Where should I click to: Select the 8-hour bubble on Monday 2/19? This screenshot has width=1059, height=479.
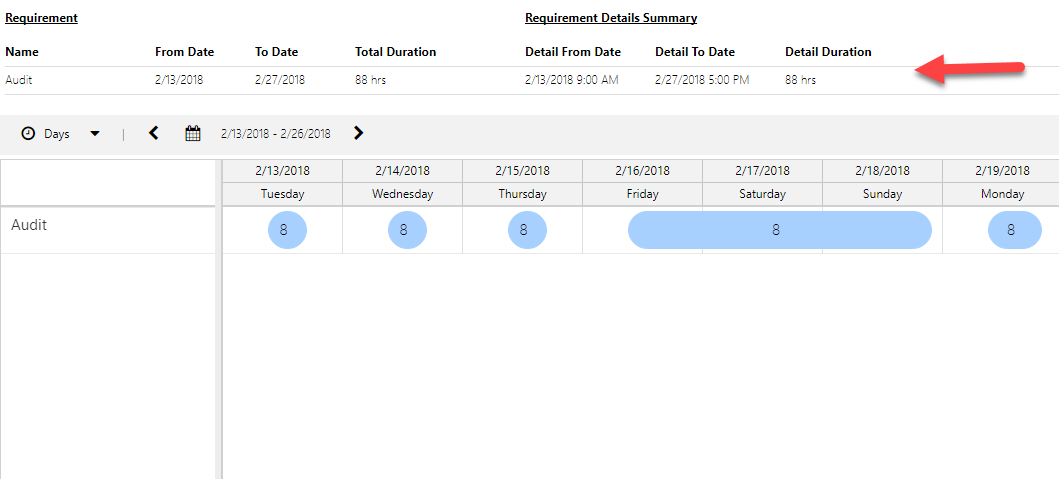click(x=1014, y=230)
